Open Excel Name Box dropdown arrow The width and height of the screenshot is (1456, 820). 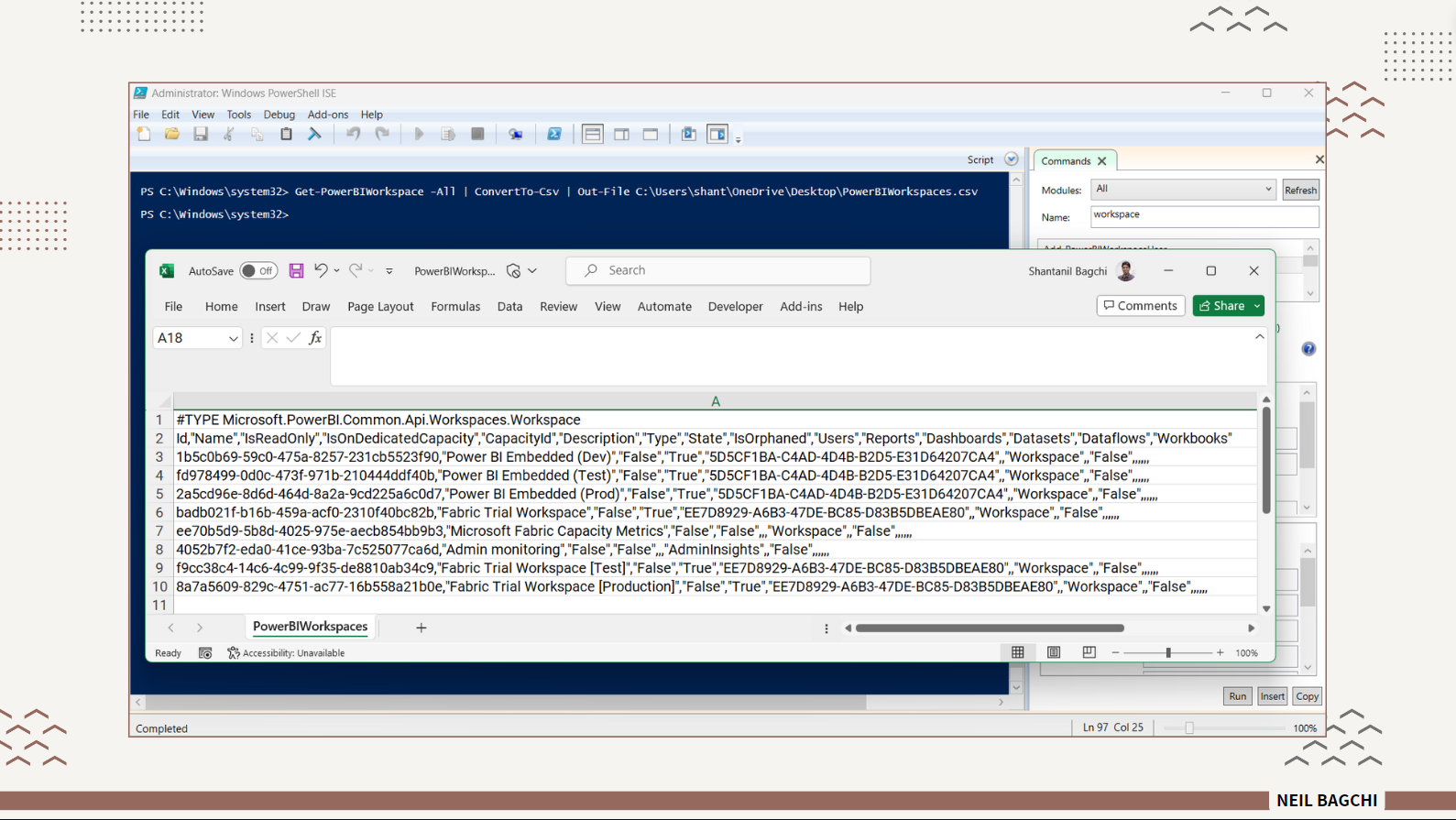point(233,338)
